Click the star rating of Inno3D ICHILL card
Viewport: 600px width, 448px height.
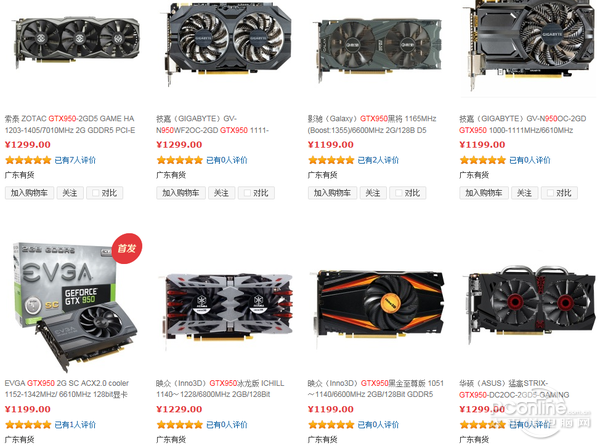179,425
